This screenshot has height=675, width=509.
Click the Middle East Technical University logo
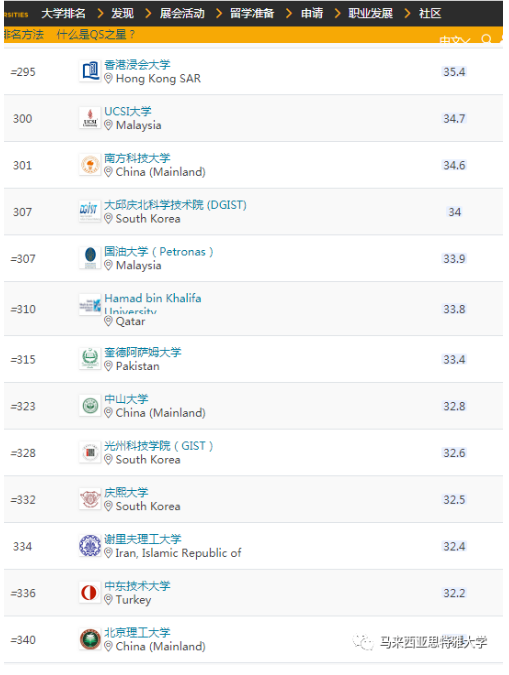90,593
